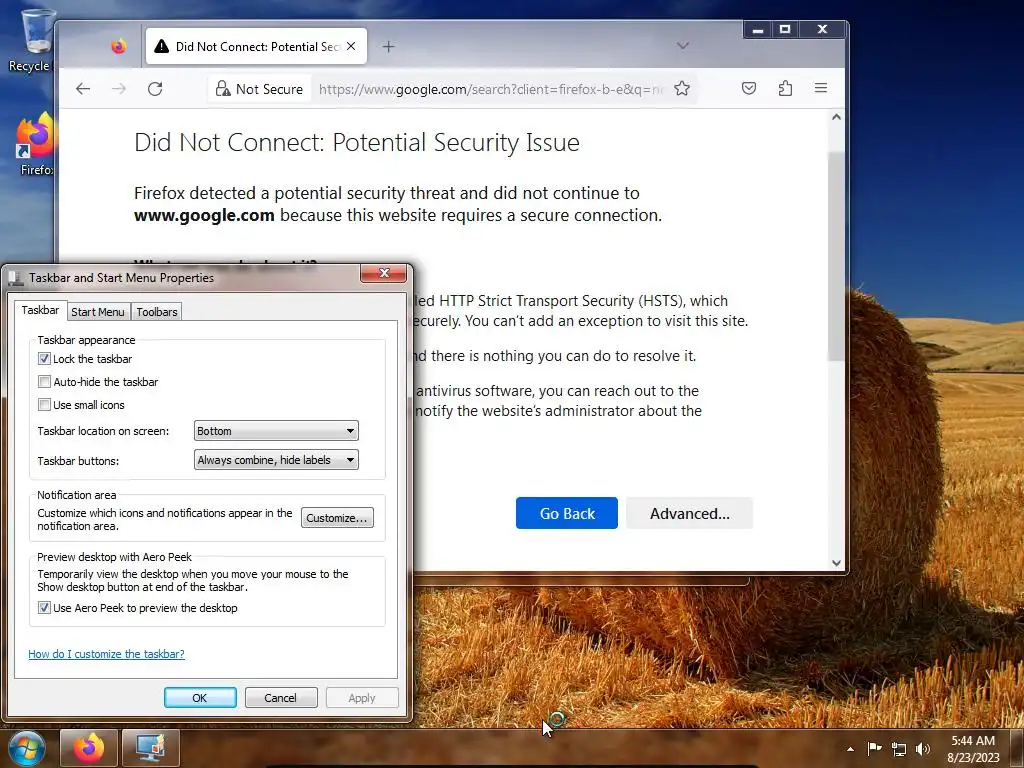Click the Firefox back arrow button
The image size is (1024, 768).
coord(83,89)
